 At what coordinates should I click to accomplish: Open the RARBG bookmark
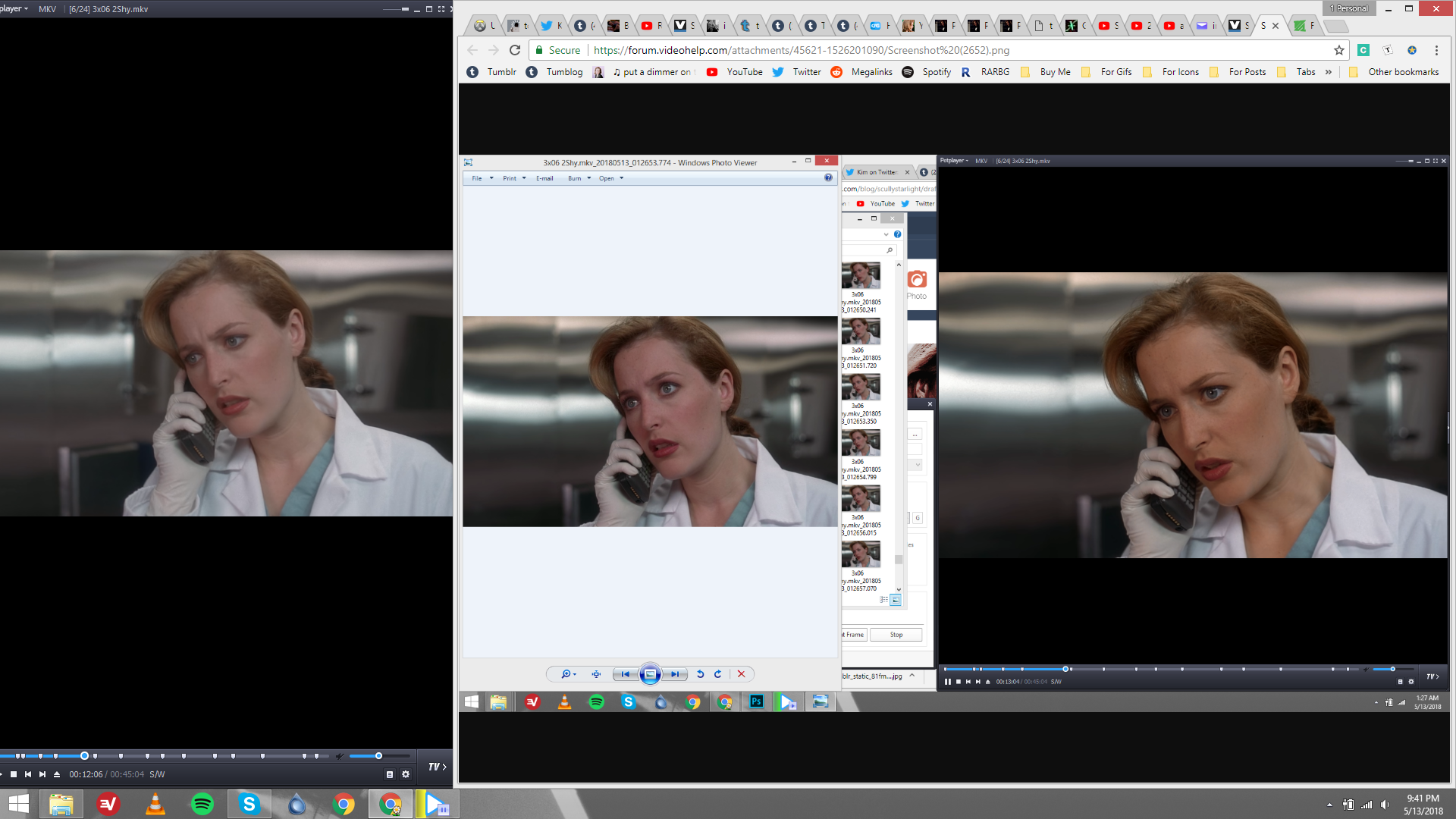(x=985, y=72)
